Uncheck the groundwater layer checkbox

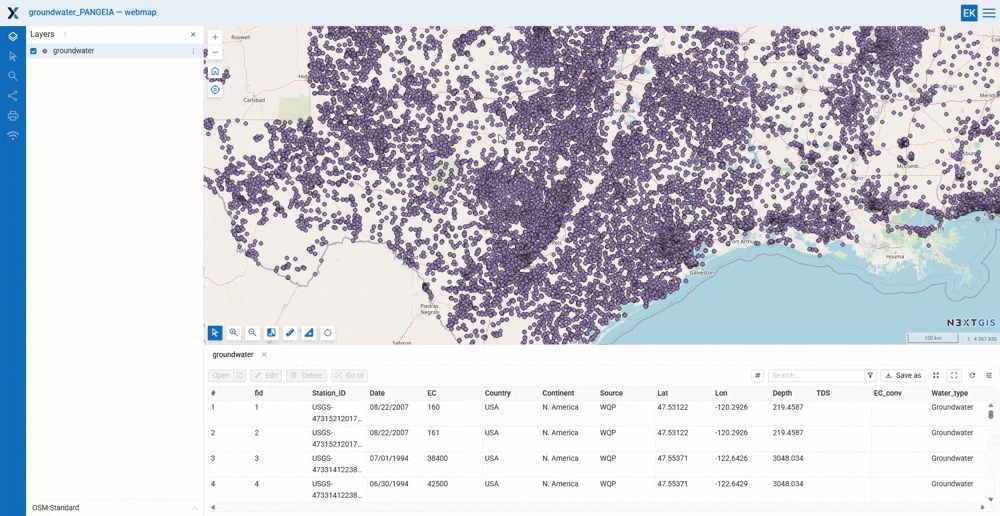click(34, 51)
